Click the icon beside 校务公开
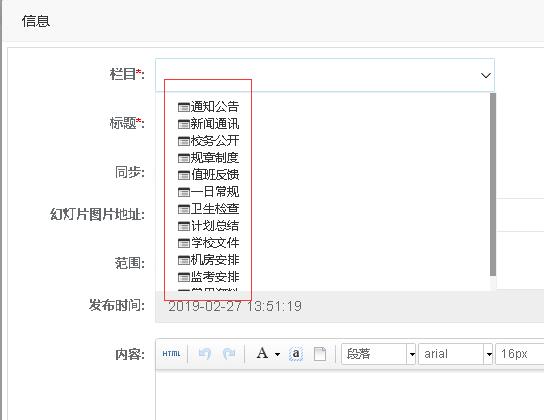Screen dimensions: 544x420 coord(184,141)
